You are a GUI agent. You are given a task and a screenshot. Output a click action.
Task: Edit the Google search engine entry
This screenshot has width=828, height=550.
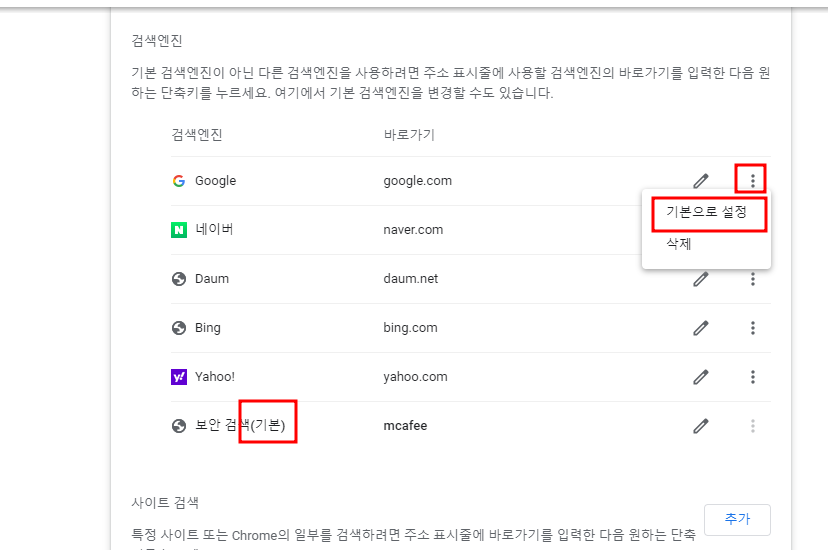pos(701,181)
